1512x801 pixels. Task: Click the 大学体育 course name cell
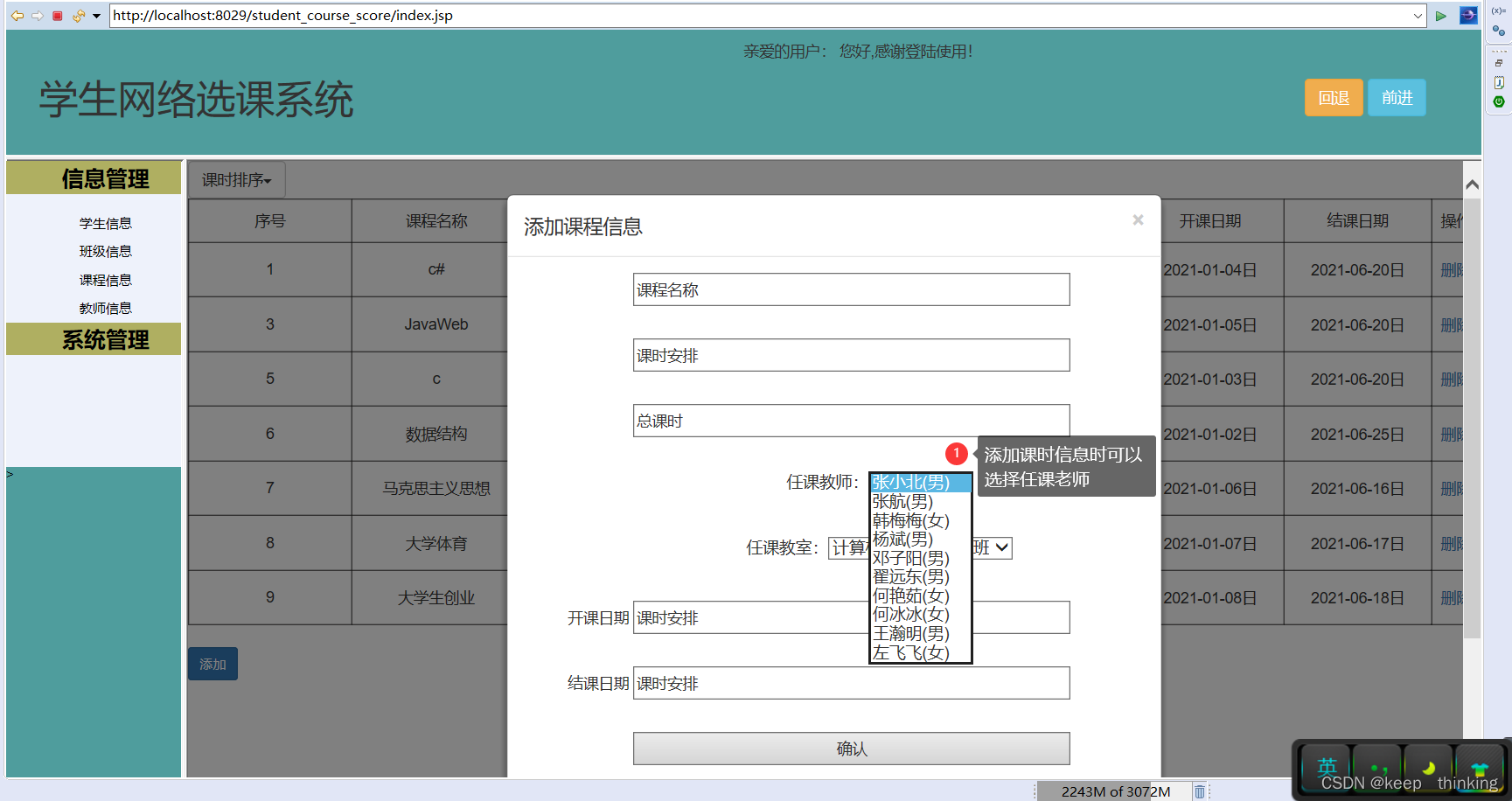click(x=435, y=544)
